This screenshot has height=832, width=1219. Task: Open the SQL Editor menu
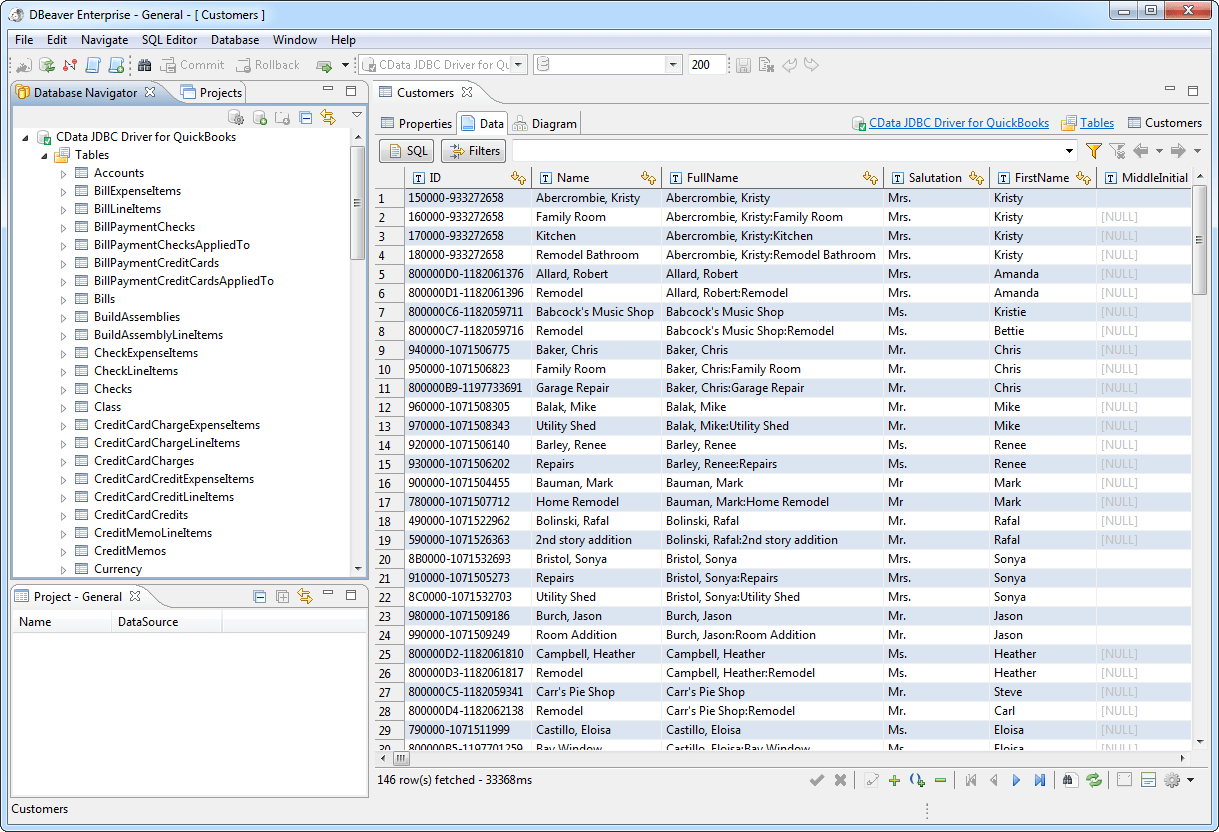click(168, 40)
